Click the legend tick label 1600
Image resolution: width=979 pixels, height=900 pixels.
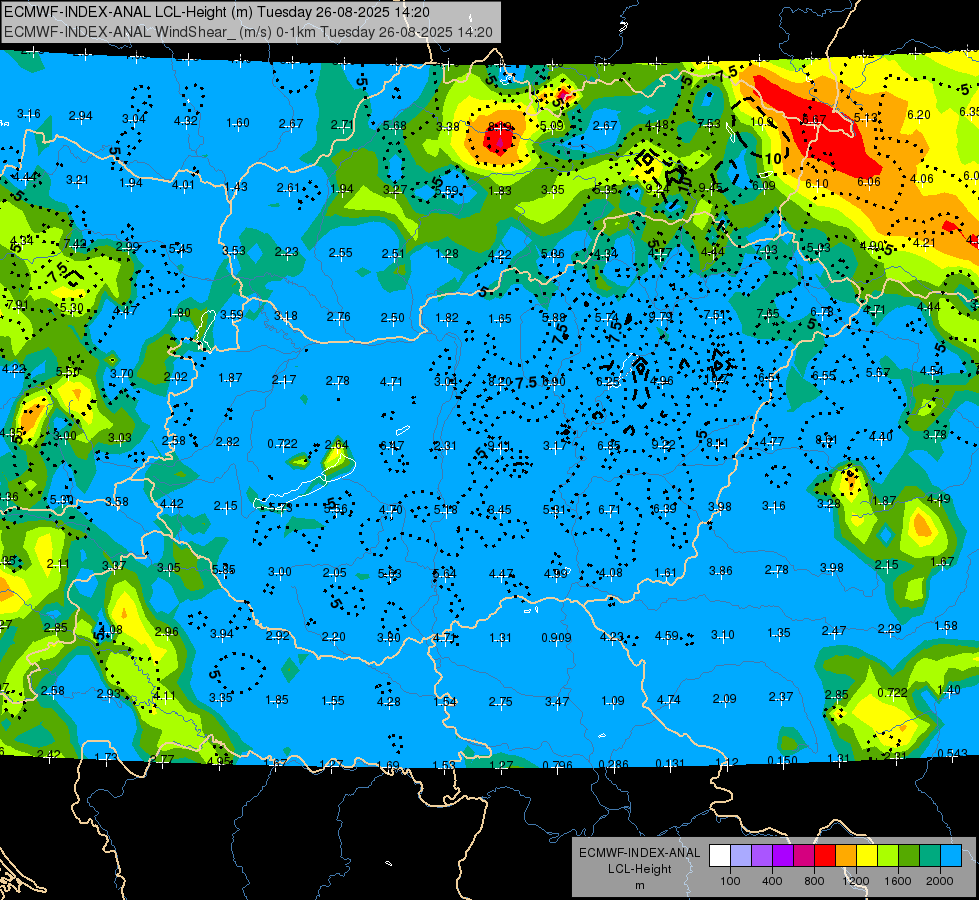click(x=898, y=881)
